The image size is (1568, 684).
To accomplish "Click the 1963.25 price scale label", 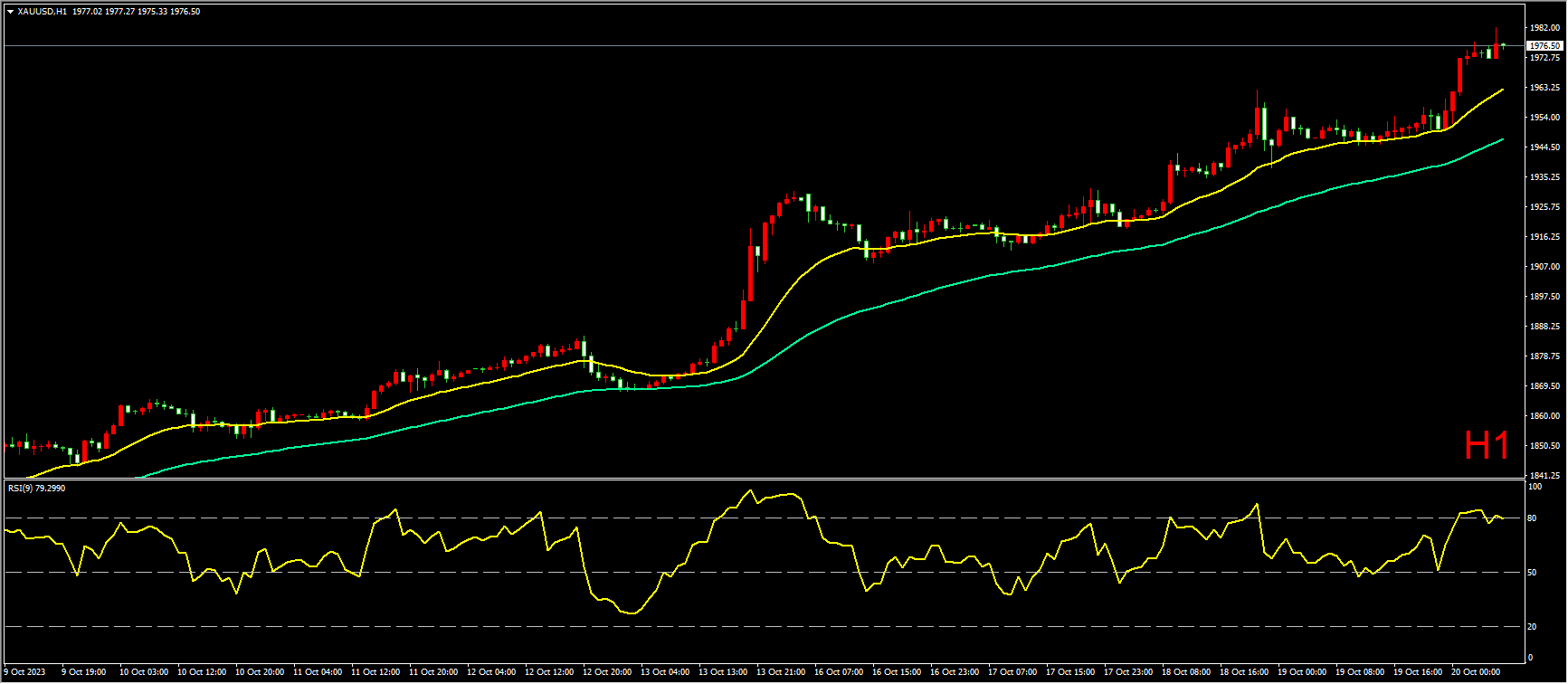I will [1544, 88].
